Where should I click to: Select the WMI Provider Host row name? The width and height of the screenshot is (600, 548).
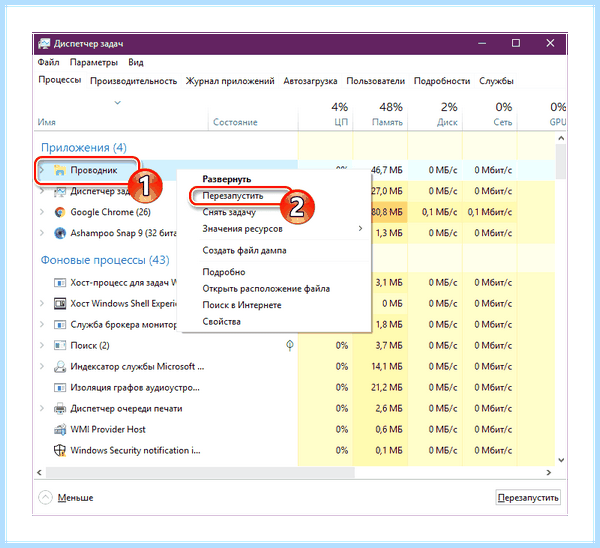pos(108,429)
